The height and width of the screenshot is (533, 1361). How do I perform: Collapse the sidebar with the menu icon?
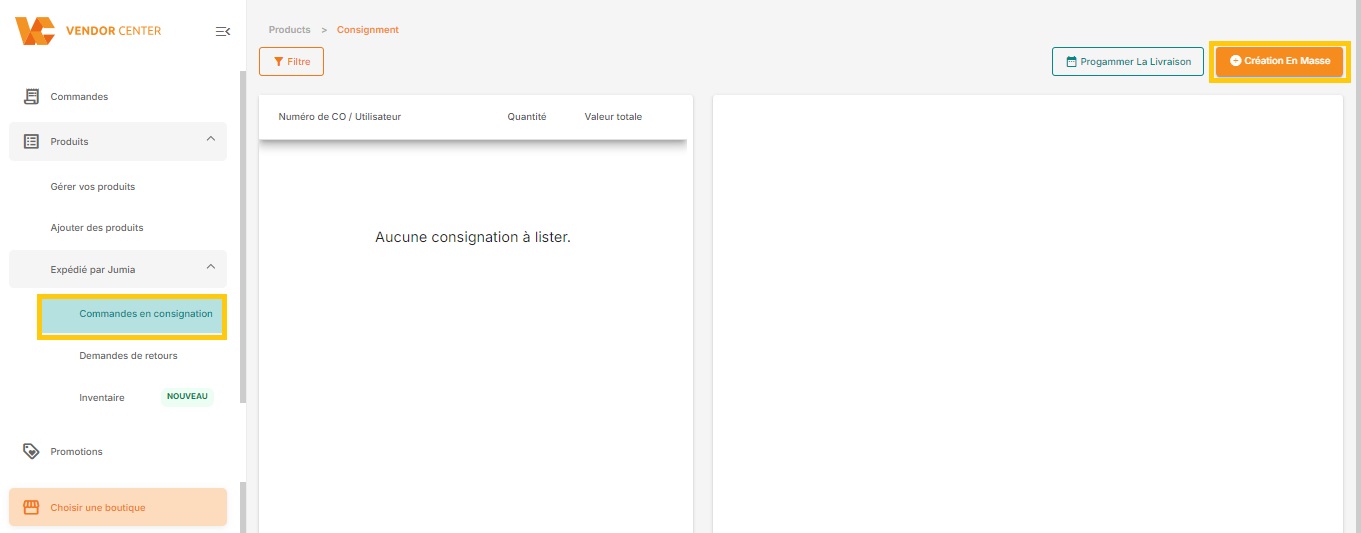[x=223, y=32]
